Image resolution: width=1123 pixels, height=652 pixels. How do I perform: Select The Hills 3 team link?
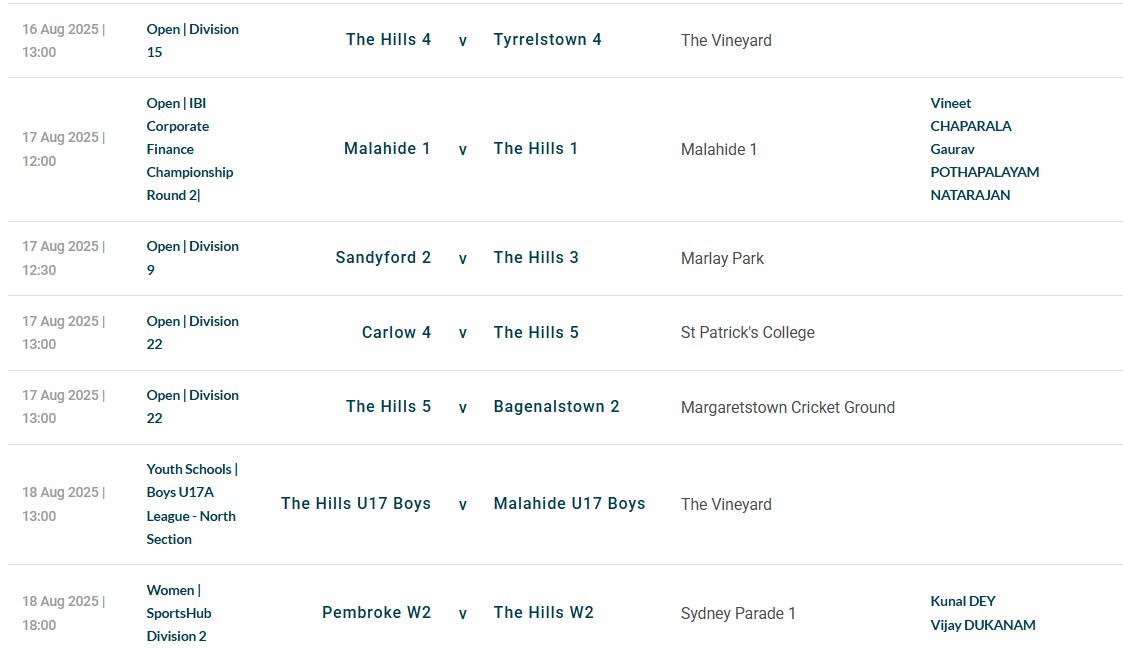[536, 257]
